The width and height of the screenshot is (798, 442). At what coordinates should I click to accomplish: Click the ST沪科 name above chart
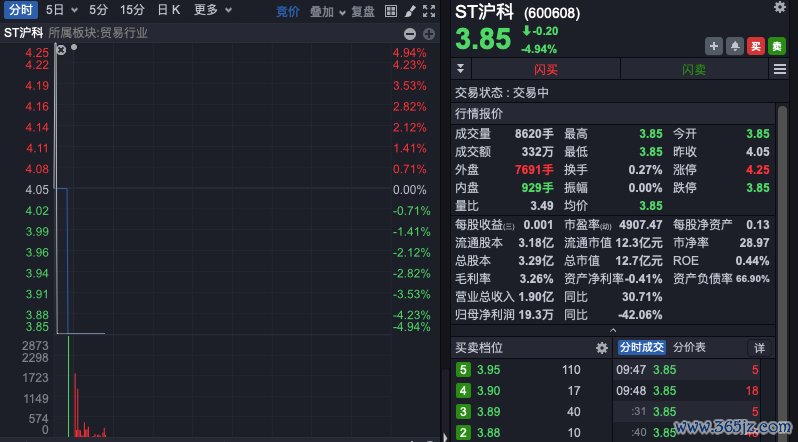23,33
